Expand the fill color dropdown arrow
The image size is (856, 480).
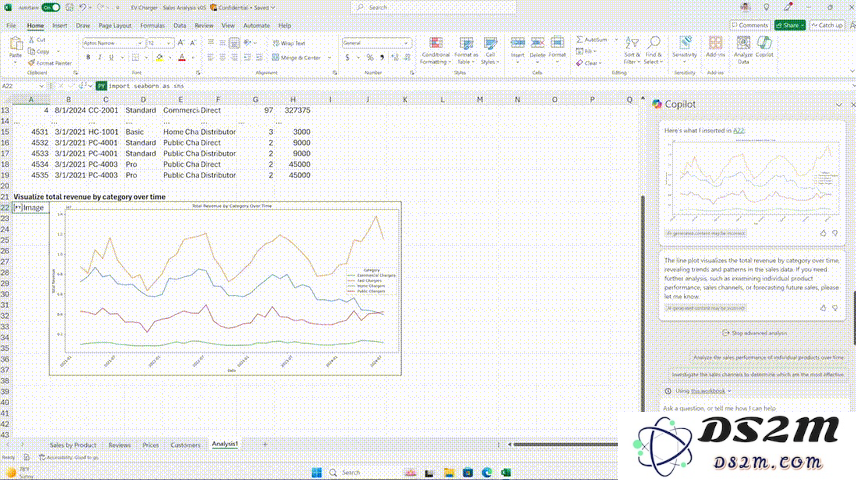[170, 58]
